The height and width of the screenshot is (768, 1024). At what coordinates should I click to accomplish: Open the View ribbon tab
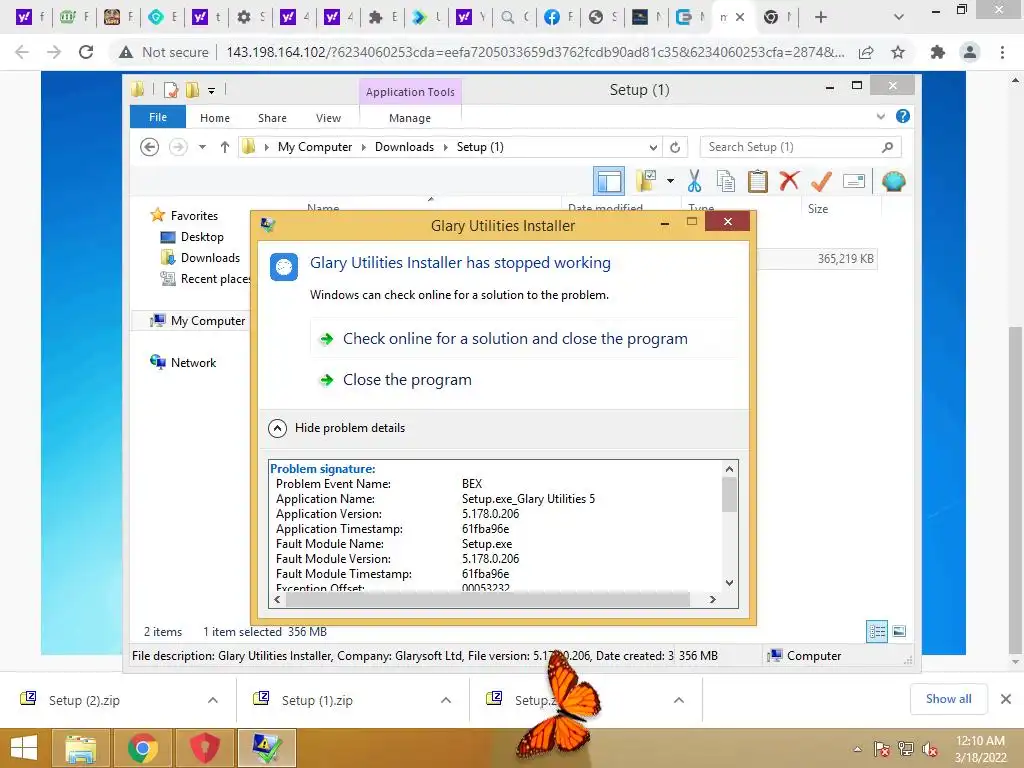pyautogui.click(x=328, y=118)
